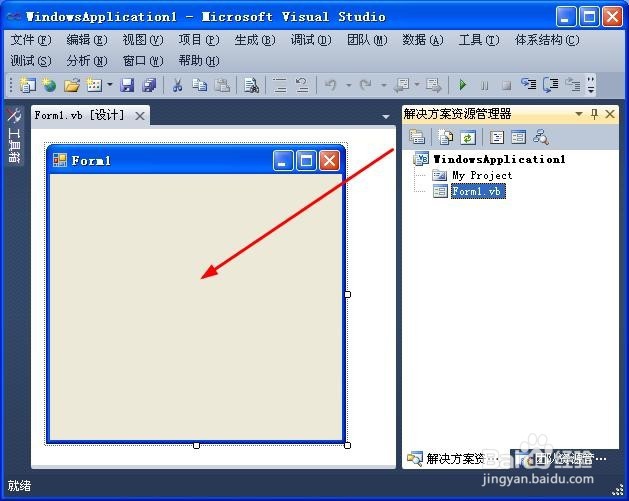Open the 帮助(H) menu
629x501 pixels.
[x=199, y=61]
